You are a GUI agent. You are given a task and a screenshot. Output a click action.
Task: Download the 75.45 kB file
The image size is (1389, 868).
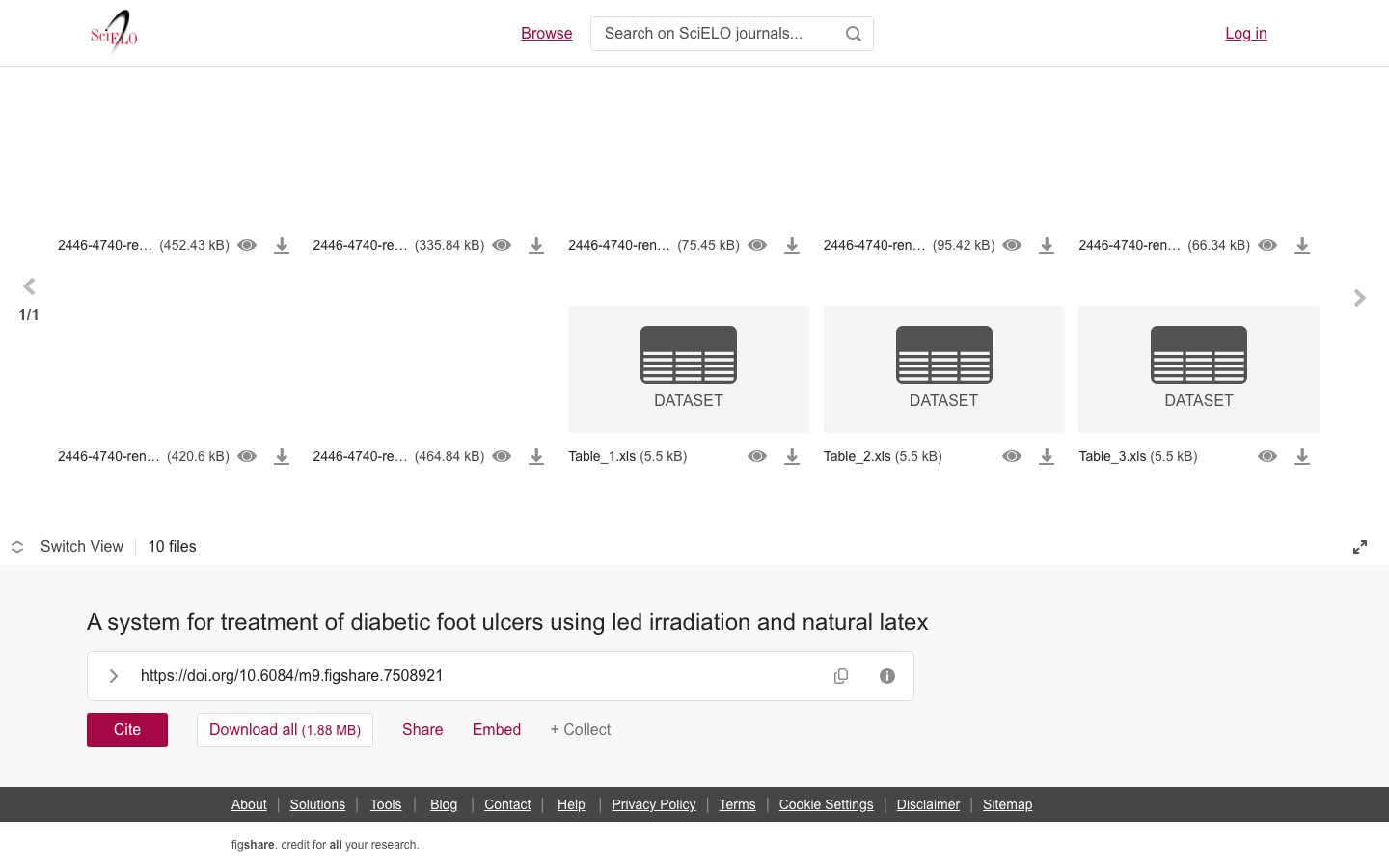pyautogui.click(x=792, y=245)
